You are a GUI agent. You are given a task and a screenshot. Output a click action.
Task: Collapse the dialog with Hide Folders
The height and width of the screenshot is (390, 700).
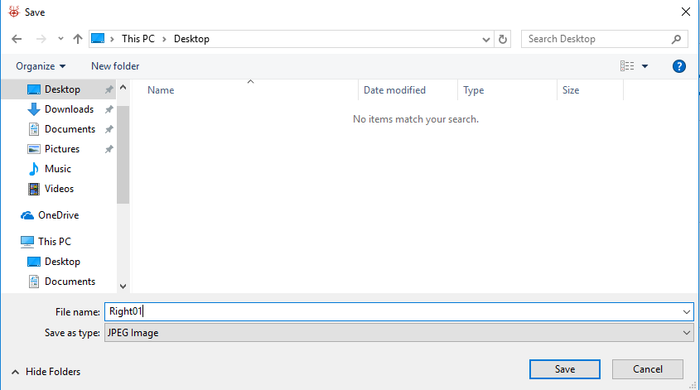tap(46, 372)
